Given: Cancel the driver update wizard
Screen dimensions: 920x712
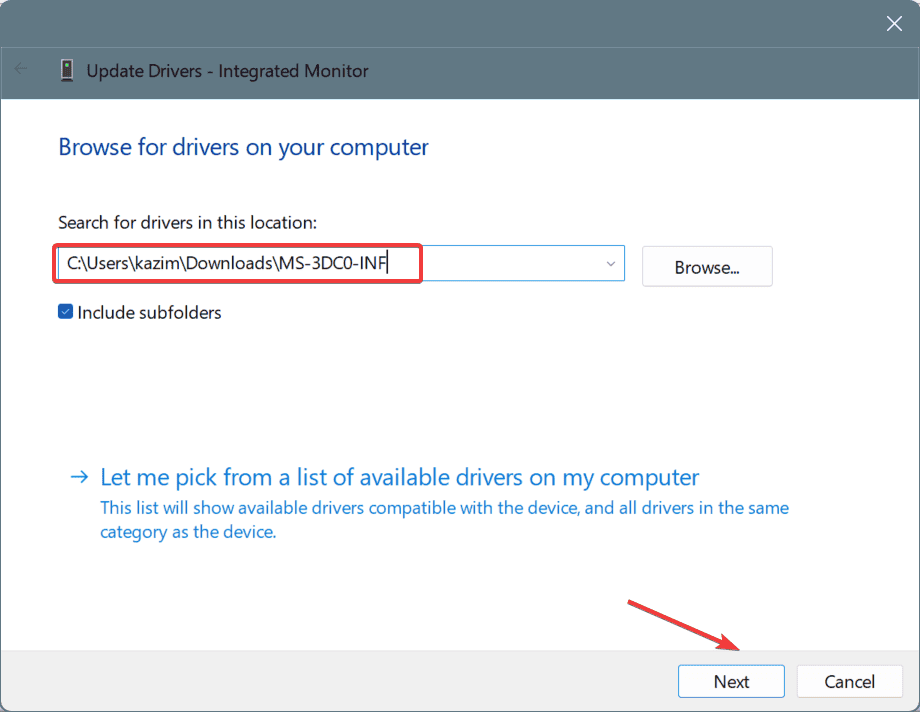Looking at the screenshot, I should pyautogui.click(x=849, y=681).
